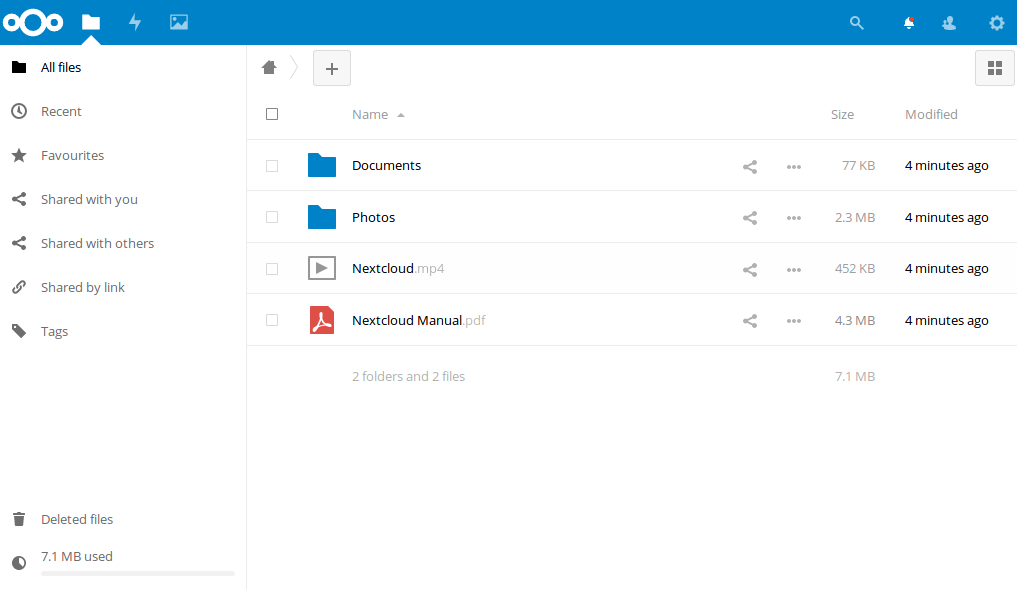Click the Documents folder icon
The height and width of the screenshot is (590, 1017).
point(322,165)
